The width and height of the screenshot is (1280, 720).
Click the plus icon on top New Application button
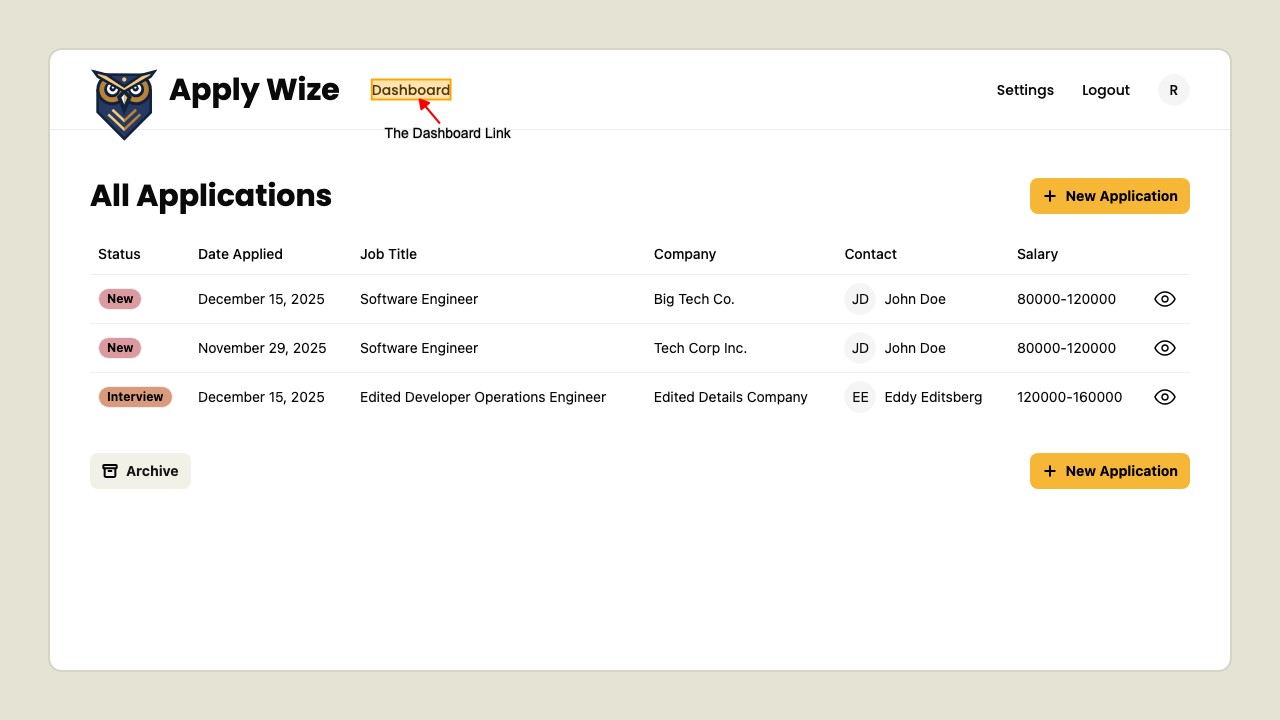(1048, 196)
